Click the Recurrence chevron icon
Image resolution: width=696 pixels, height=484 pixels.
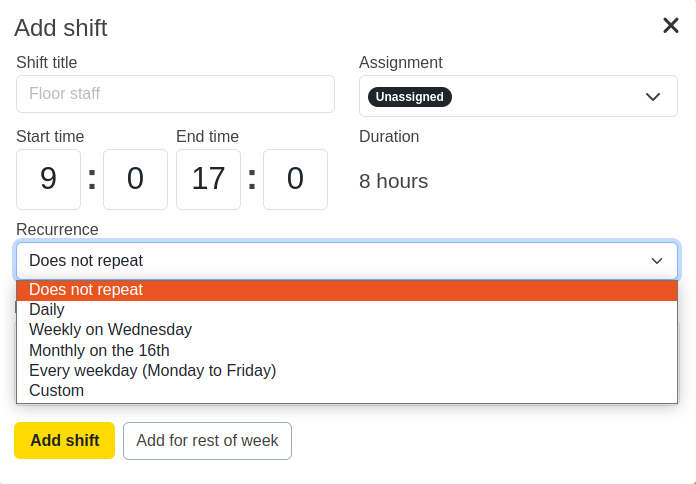[657, 261]
